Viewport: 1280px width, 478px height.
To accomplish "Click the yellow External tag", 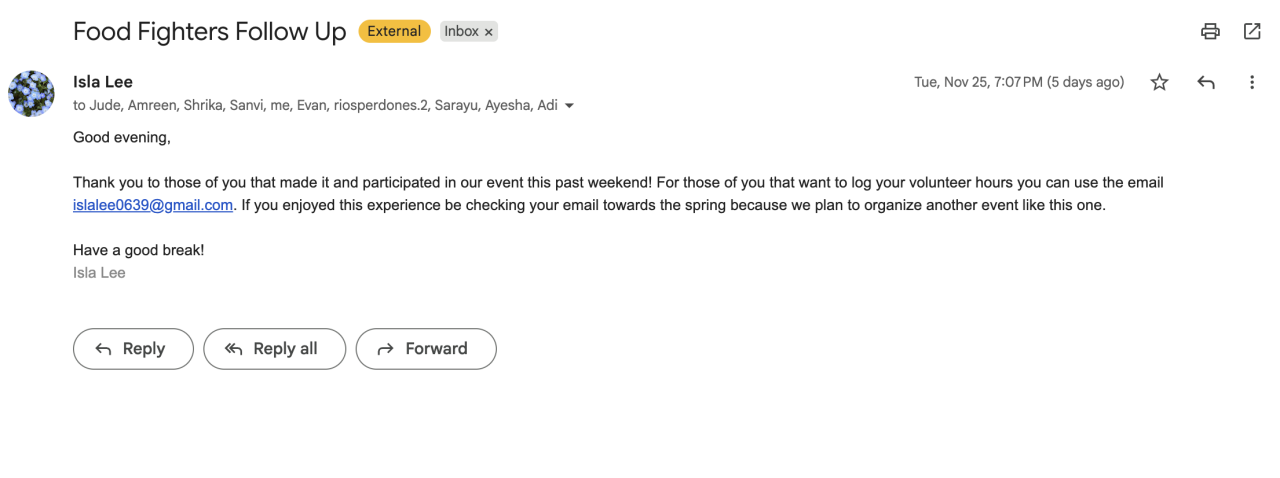I will [394, 31].
